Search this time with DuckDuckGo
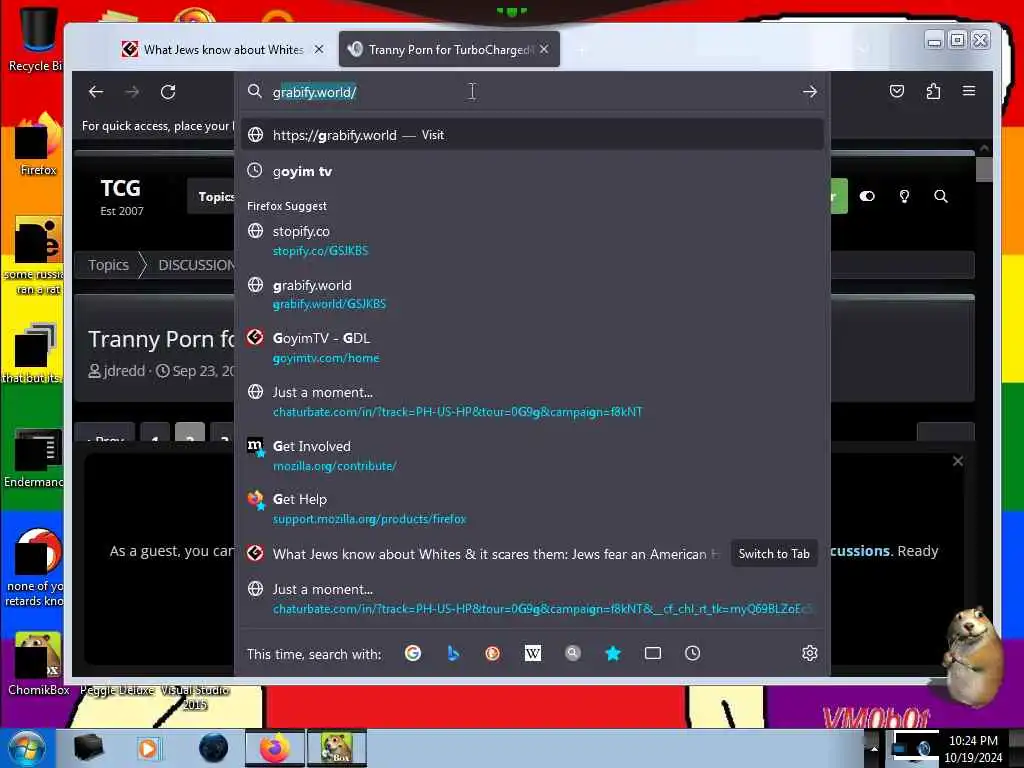The width and height of the screenshot is (1024, 768). point(492,653)
